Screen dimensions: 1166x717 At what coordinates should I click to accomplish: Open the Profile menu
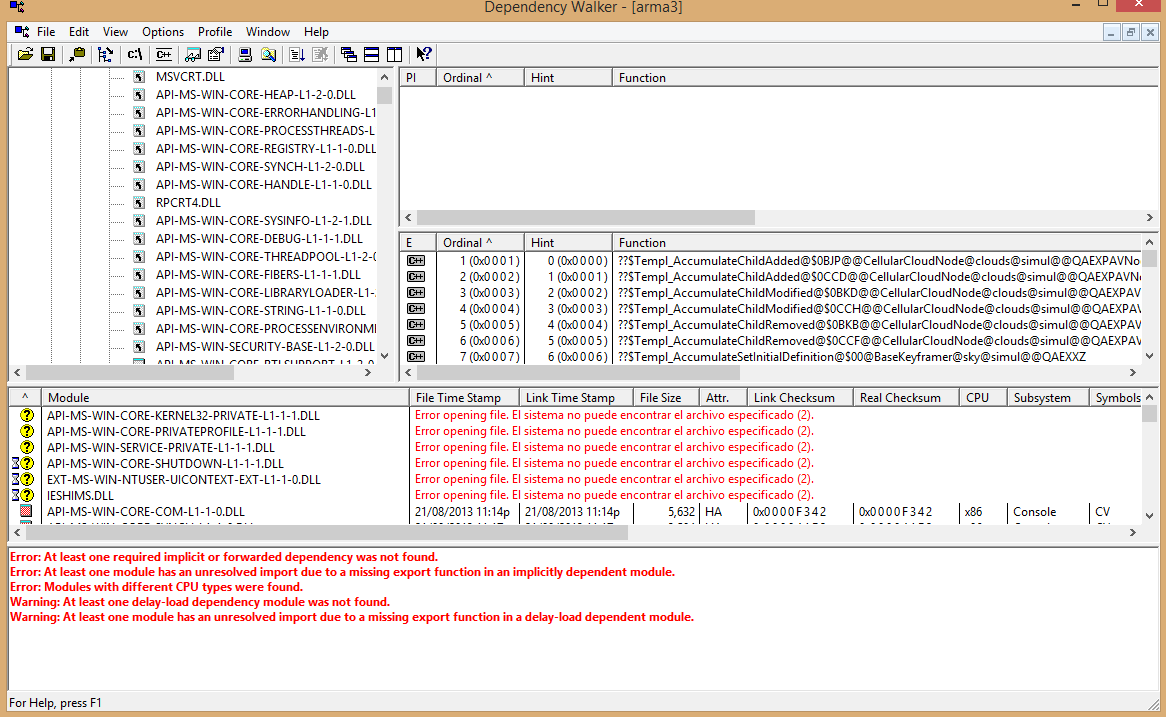[x=215, y=32]
